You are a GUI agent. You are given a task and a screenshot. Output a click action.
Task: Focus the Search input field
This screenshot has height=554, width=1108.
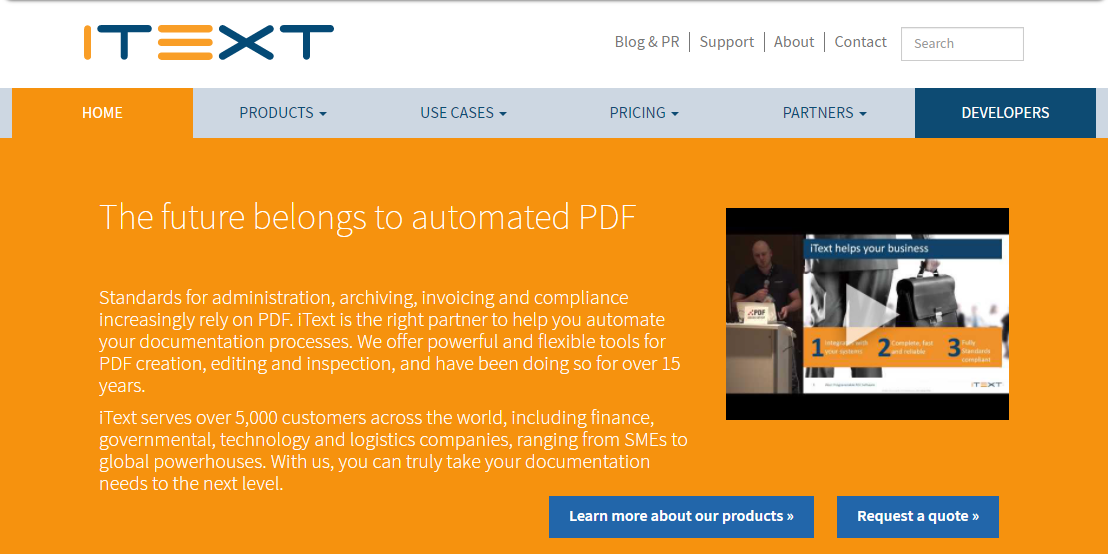pyautogui.click(x=962, y=44)
